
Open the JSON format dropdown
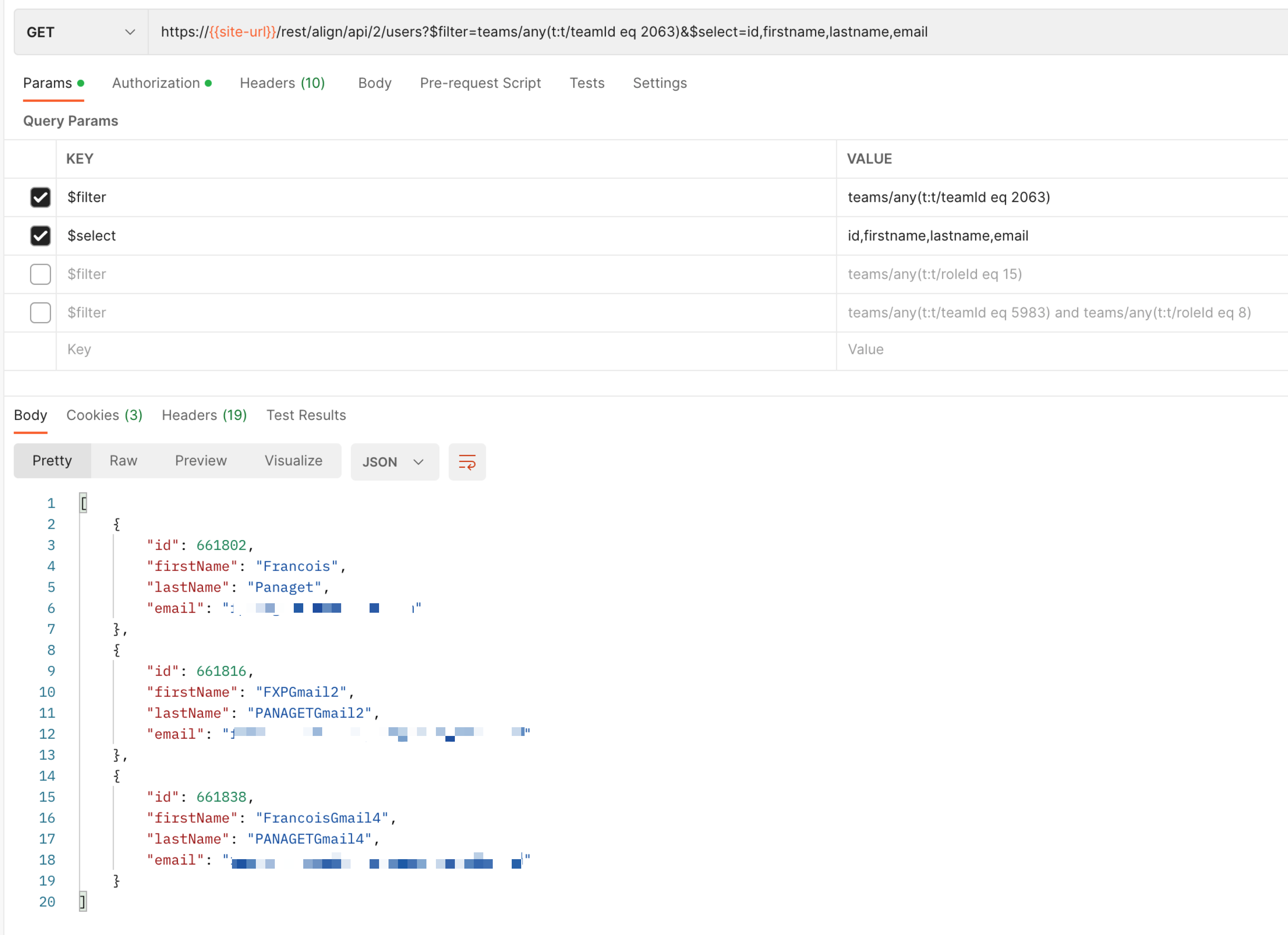click(x=394, y=462)
